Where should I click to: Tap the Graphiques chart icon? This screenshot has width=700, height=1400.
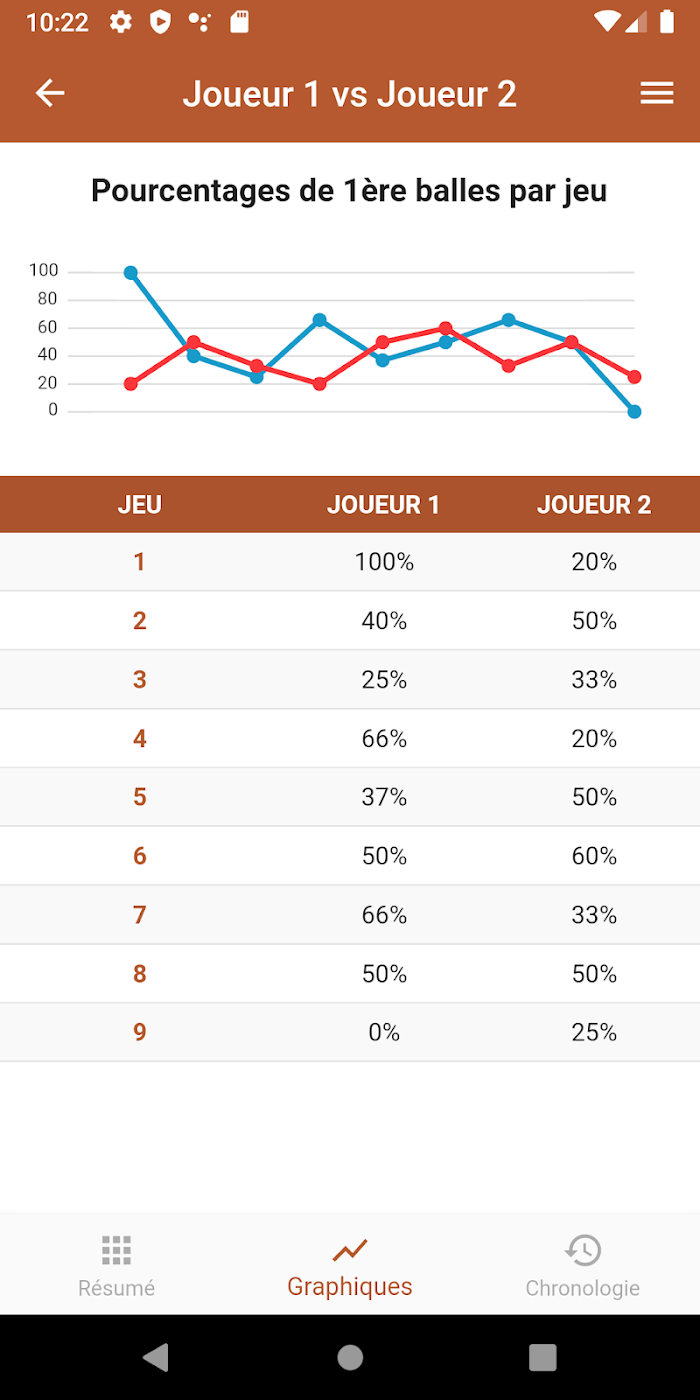[350, 1249]
